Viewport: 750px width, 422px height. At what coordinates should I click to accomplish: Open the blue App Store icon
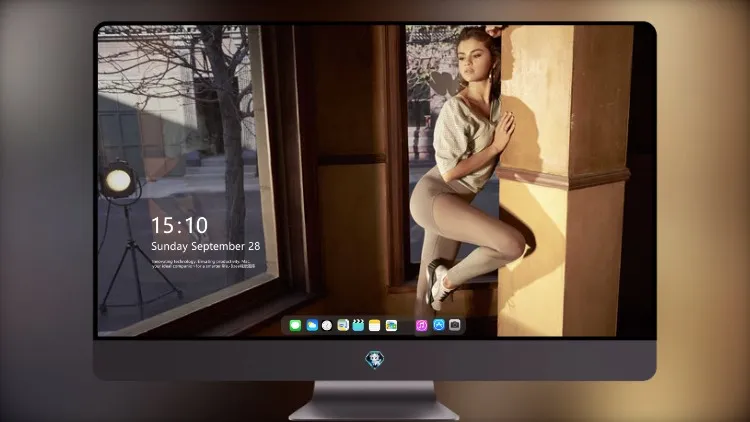439,325
